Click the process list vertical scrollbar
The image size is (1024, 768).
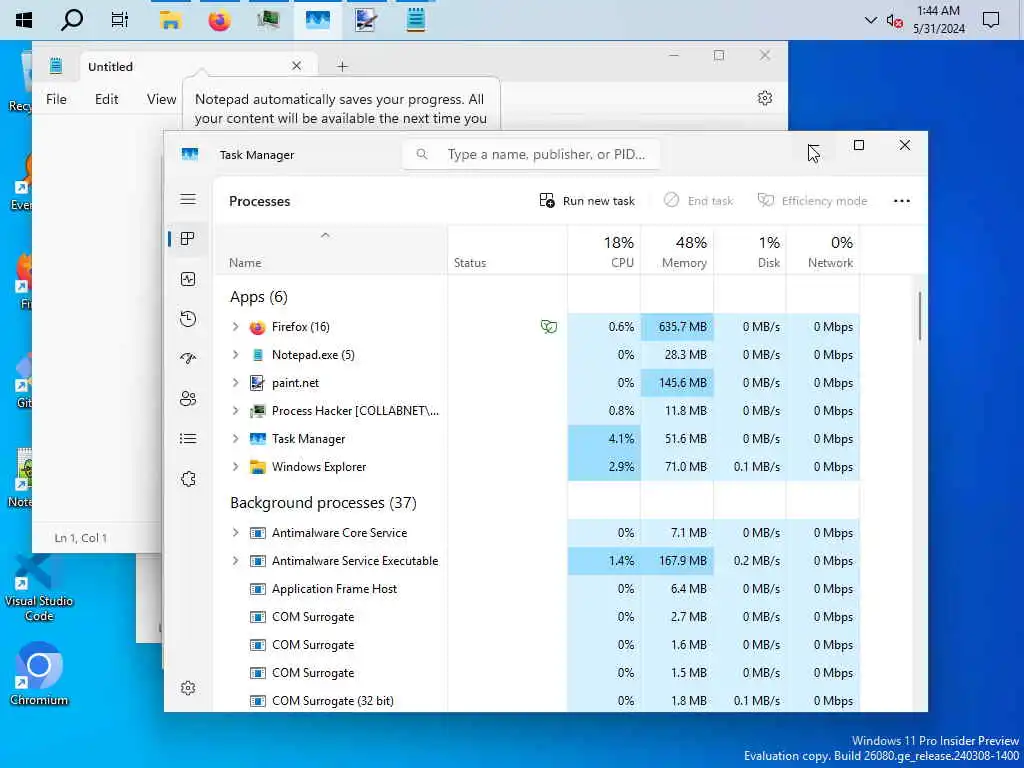tap(920, 316)
